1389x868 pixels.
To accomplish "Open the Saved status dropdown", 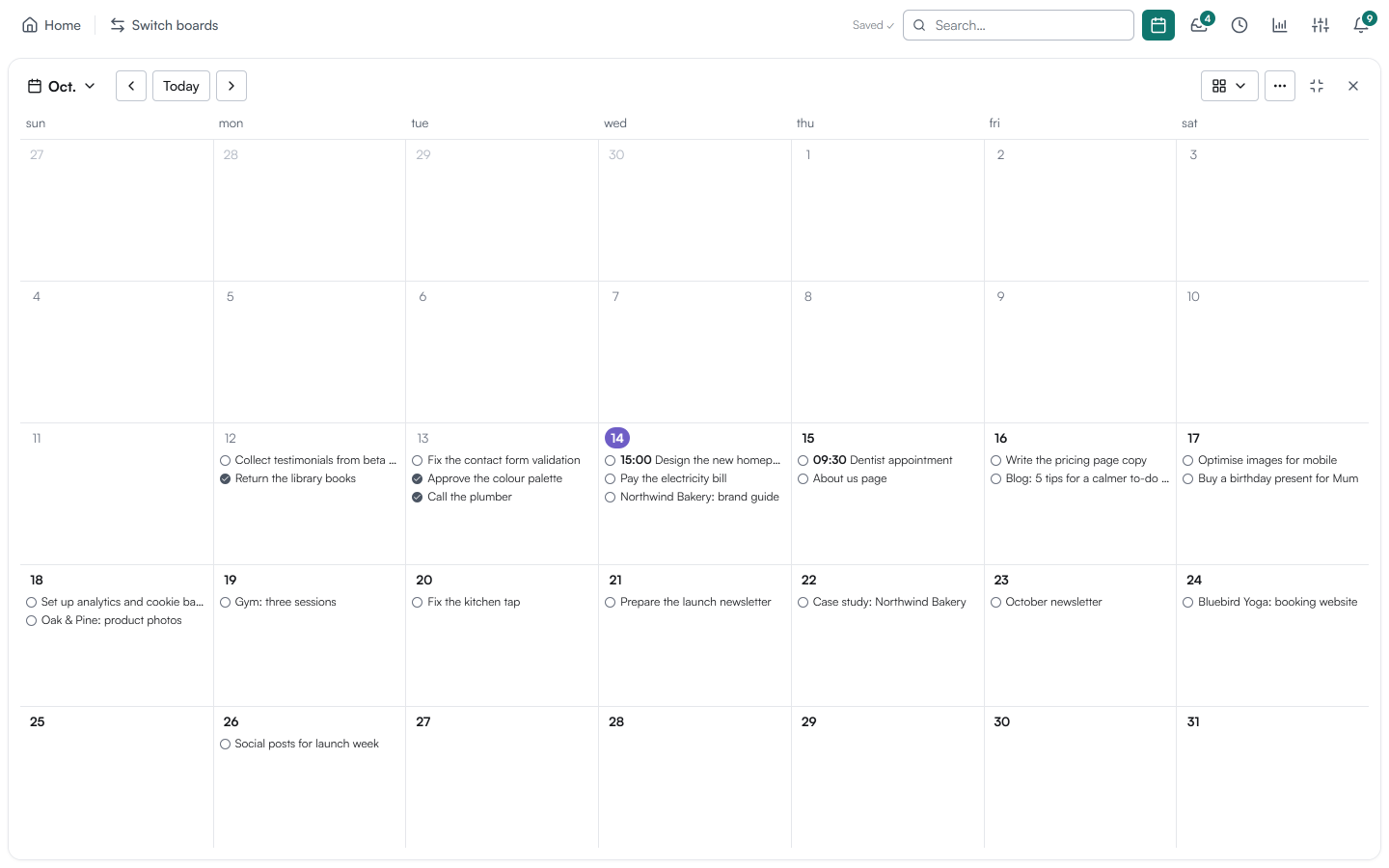I will click(873, 25).
